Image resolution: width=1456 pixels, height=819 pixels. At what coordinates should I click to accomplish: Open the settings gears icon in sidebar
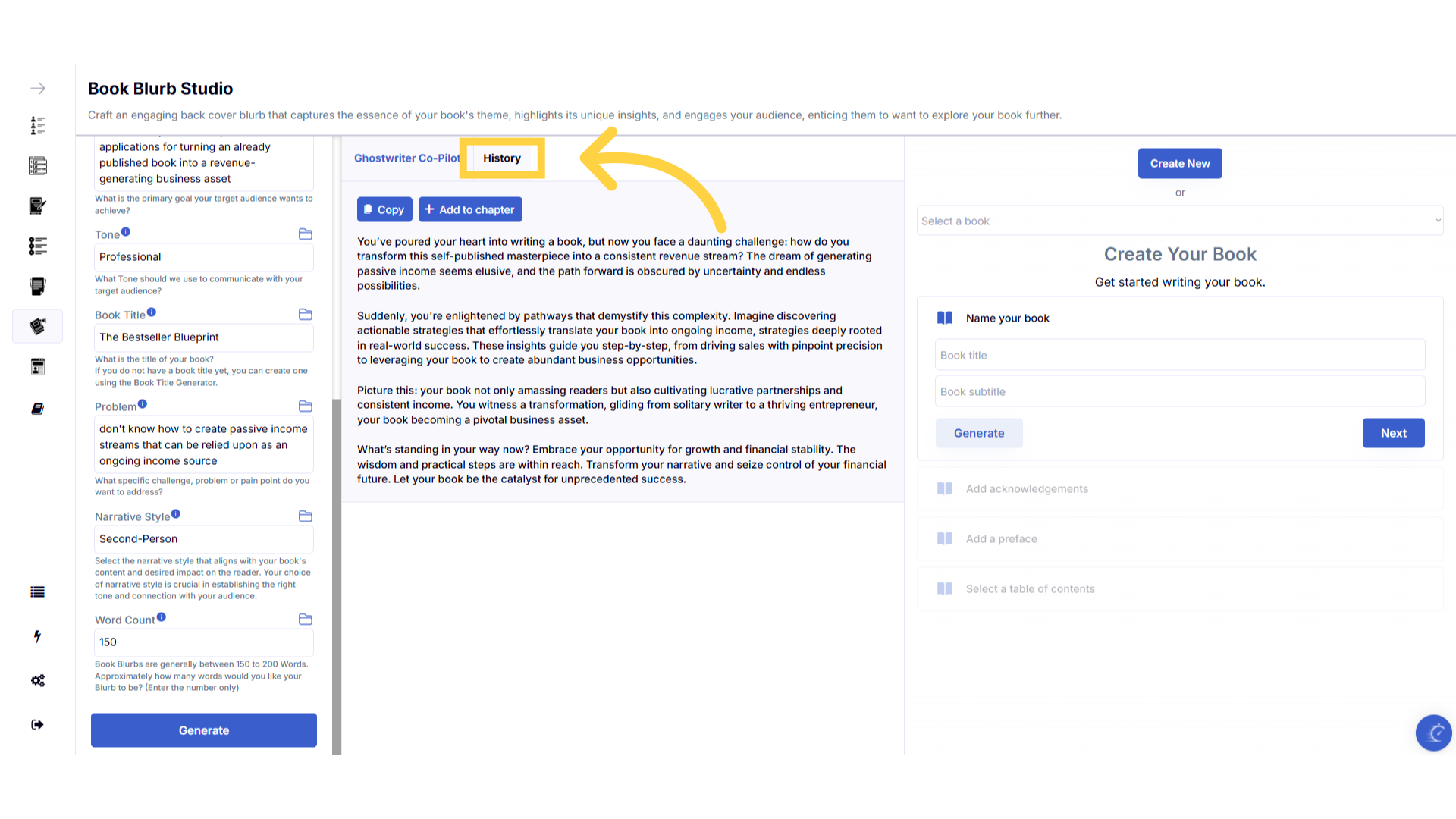tap(37, 680)
